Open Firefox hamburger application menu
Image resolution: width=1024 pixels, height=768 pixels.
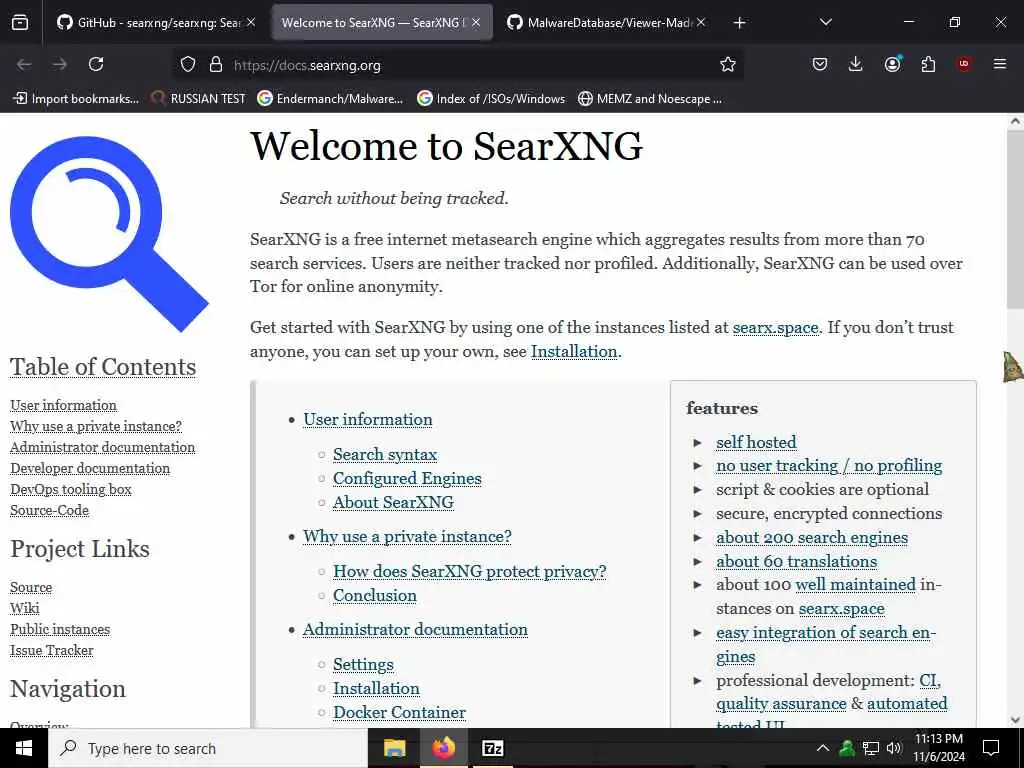[1000, 64]
